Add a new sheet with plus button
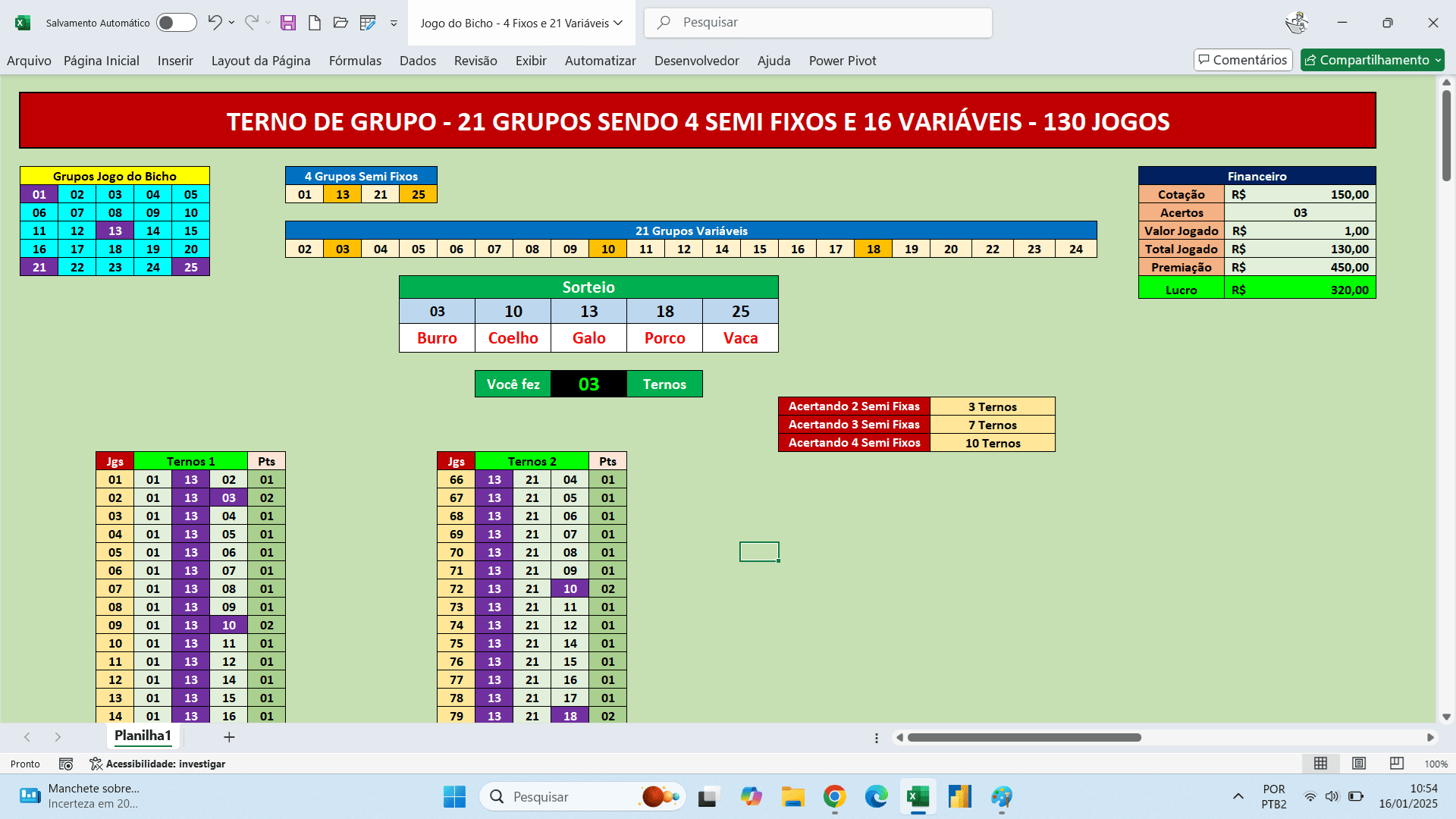1456x819 pixels. point(229,737)
